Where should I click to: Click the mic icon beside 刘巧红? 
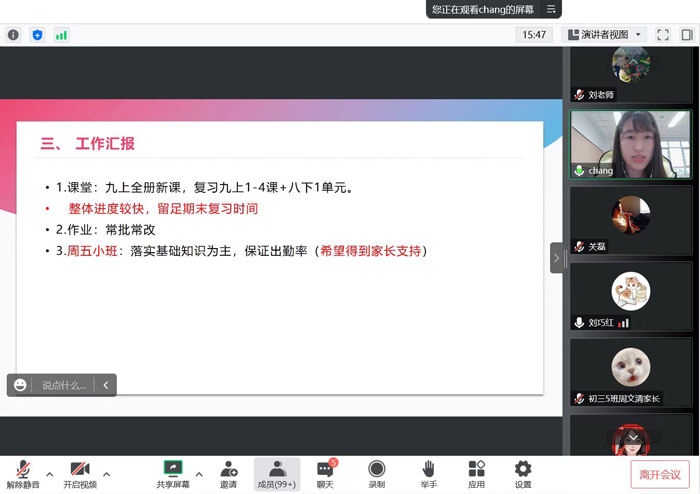(579, 322)
